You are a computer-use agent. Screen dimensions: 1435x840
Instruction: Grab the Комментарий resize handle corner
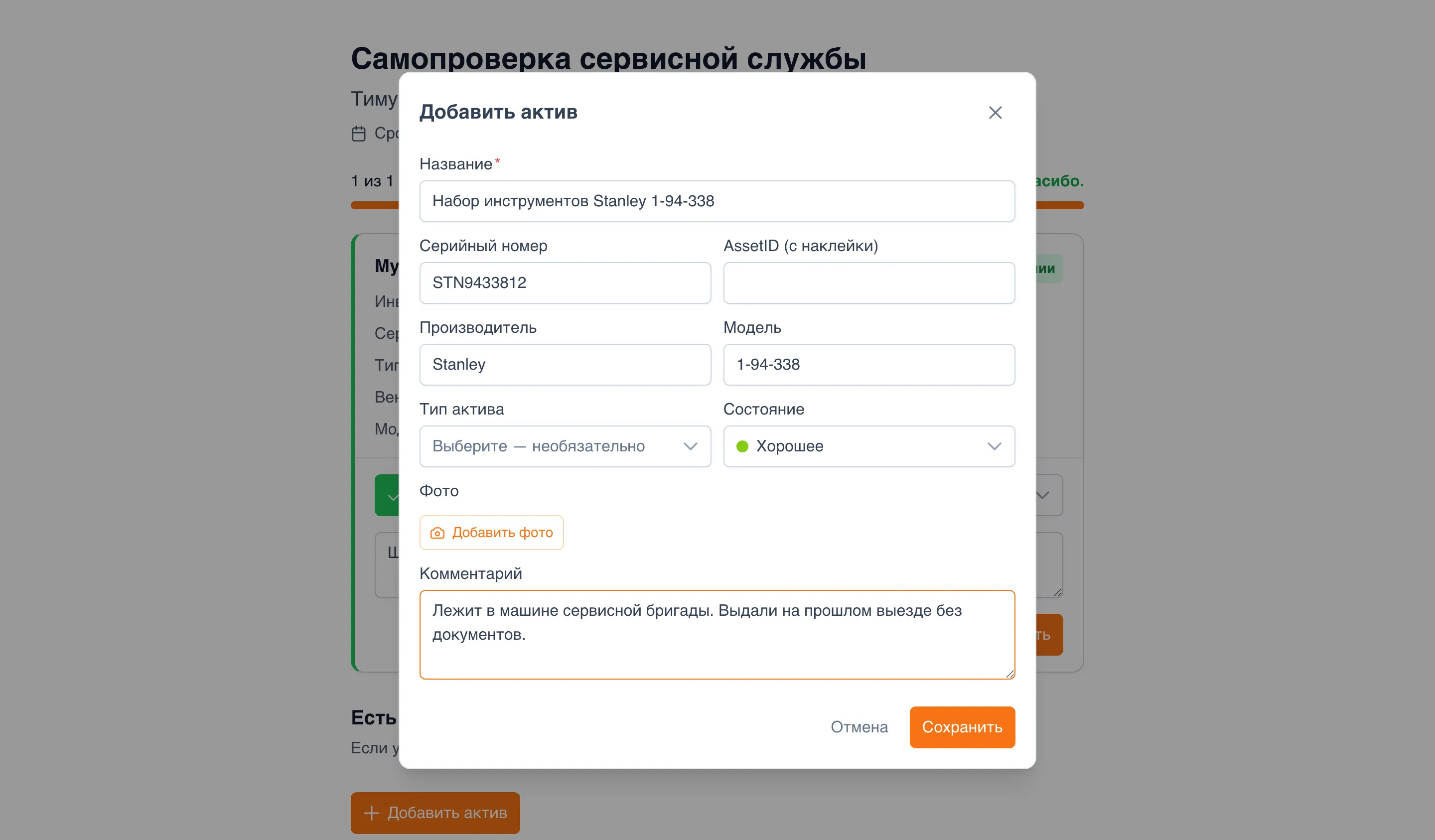1009,674
